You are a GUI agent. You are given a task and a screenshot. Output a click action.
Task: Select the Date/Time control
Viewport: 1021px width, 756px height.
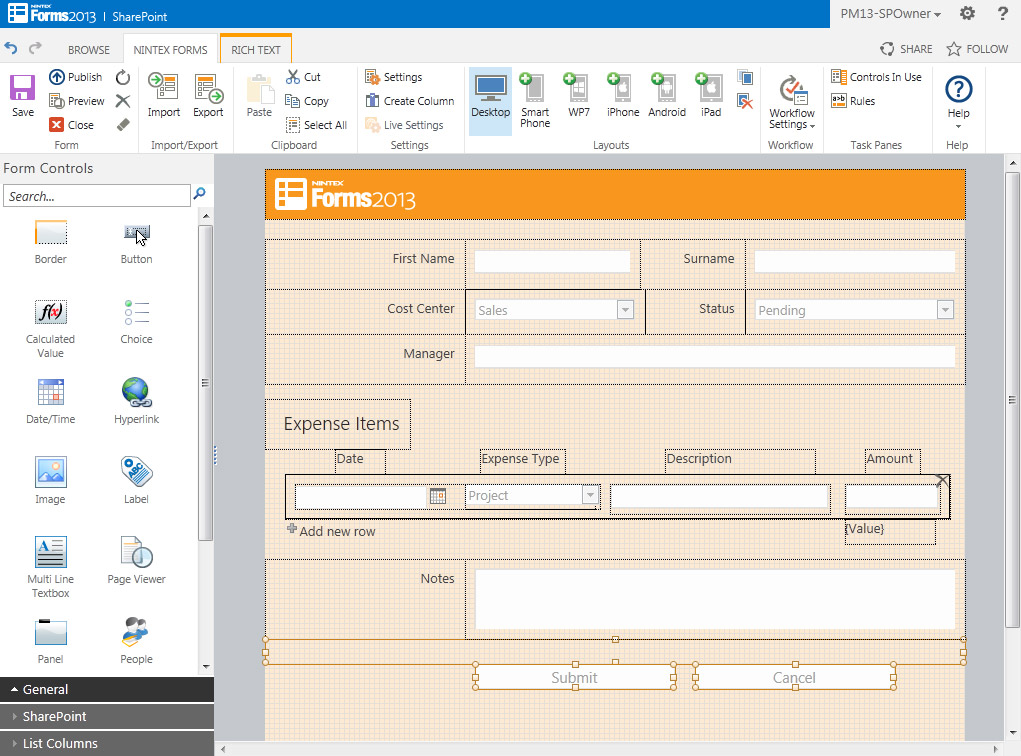pyautogui.click(x=51, y=402)
